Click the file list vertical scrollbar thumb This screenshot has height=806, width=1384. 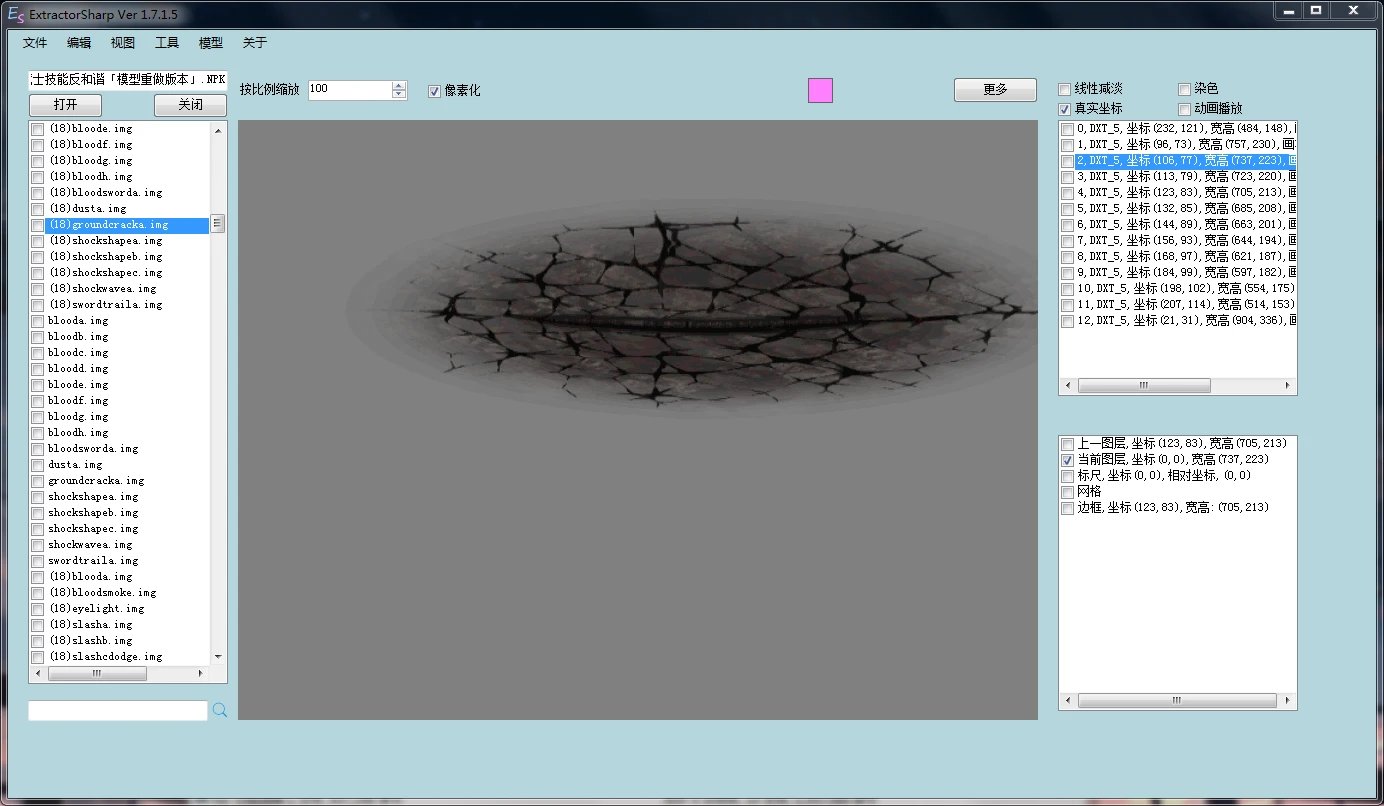[219, 223]
